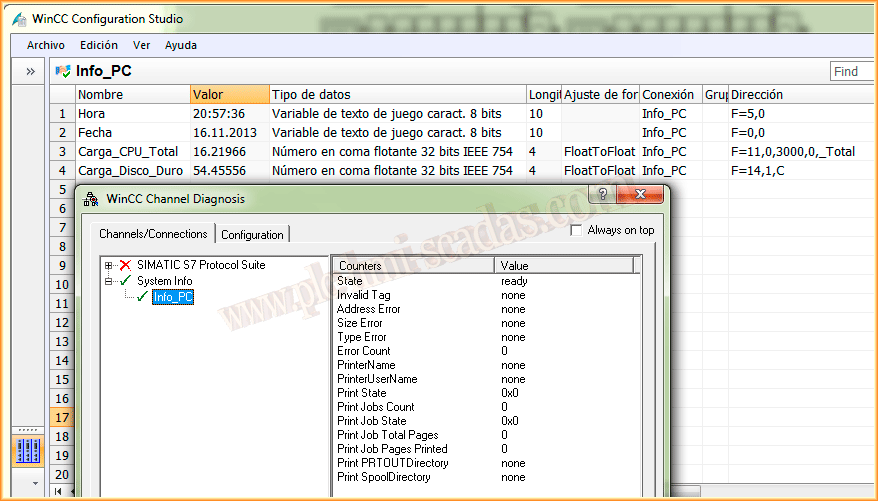Open the Archivo menu
The height and width of the screenshot is (501, 878).
click(46, 45)
